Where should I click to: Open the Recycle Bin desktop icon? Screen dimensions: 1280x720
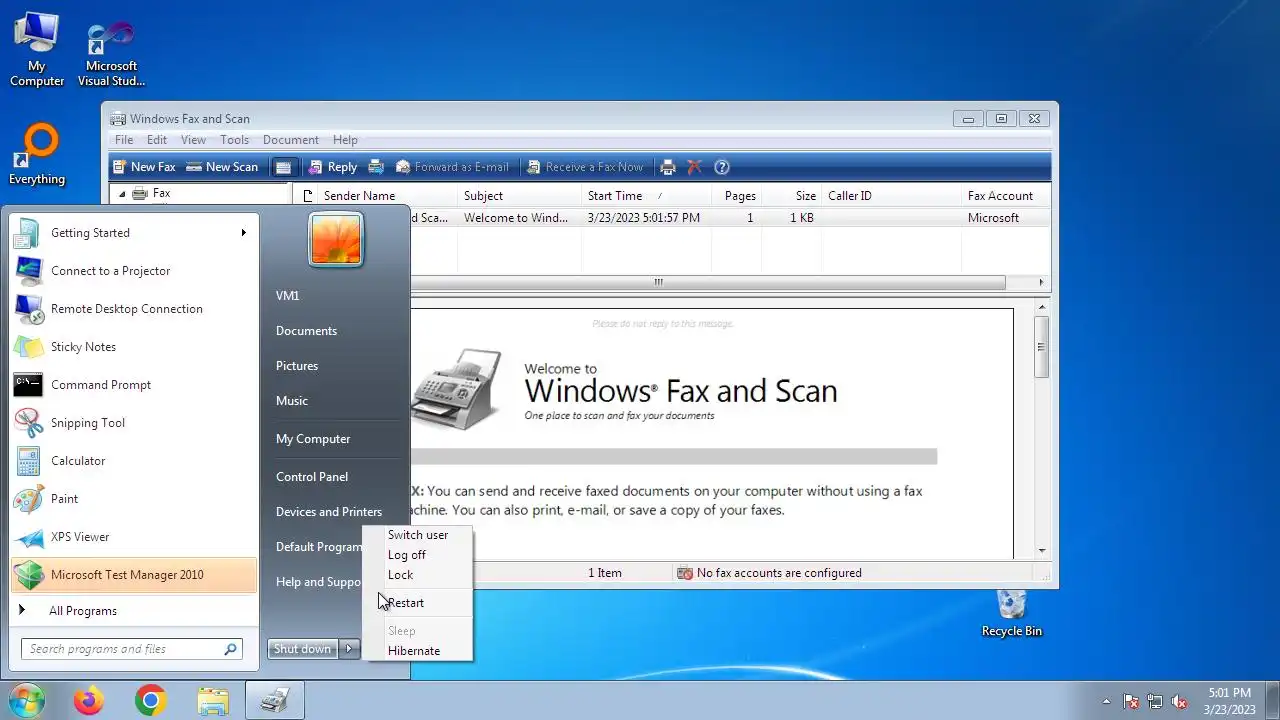click(1012, 613)
